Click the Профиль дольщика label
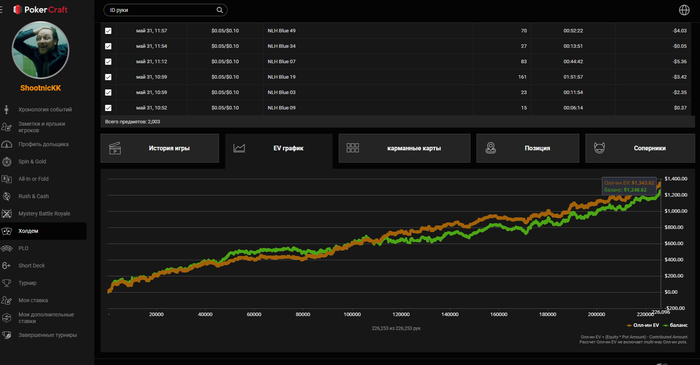Viewport: 700px width, 365px height. [44, 144]
